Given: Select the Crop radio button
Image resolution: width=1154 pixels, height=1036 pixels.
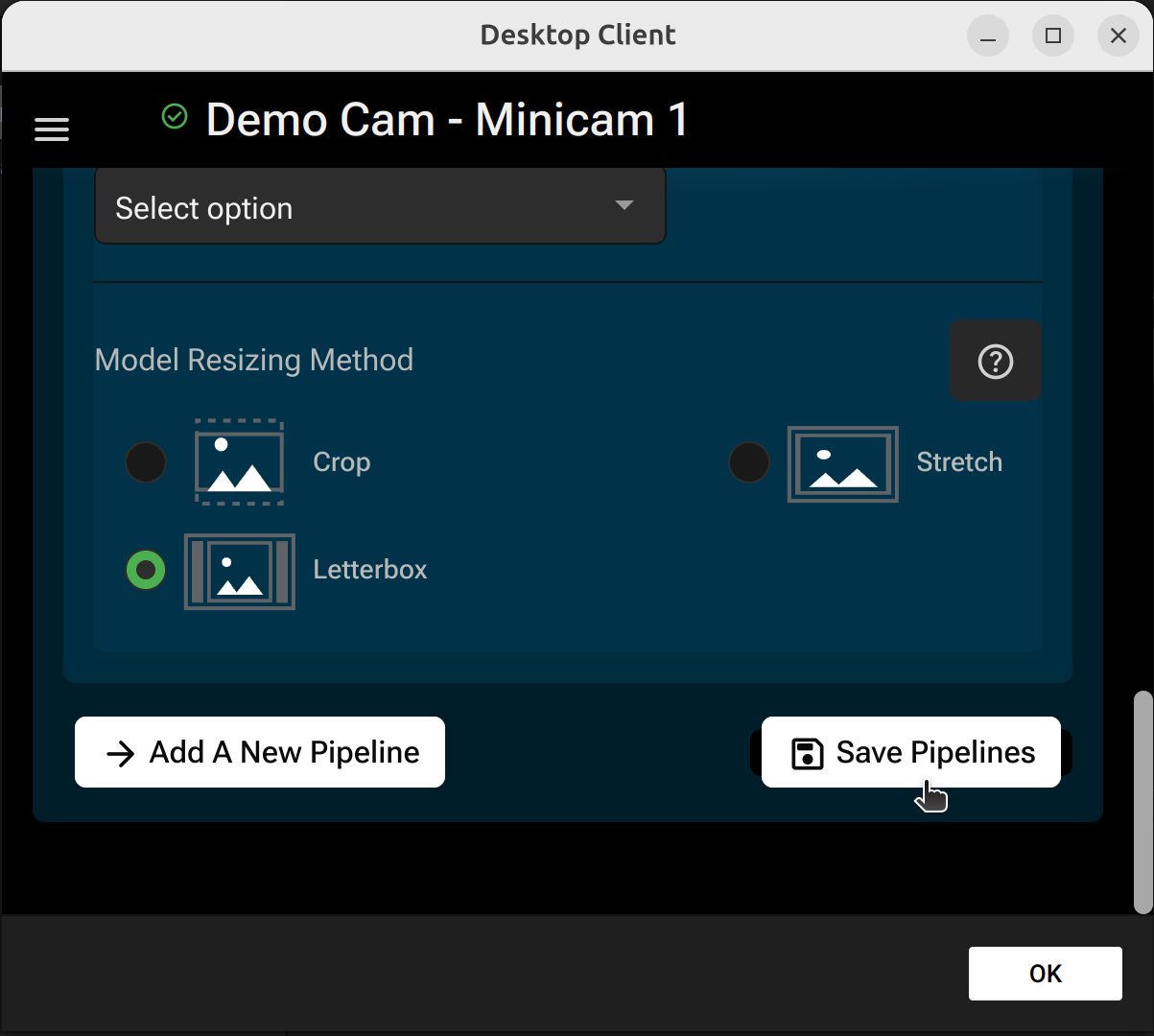Looking at the screenshot, I should (x=146, y=462).
